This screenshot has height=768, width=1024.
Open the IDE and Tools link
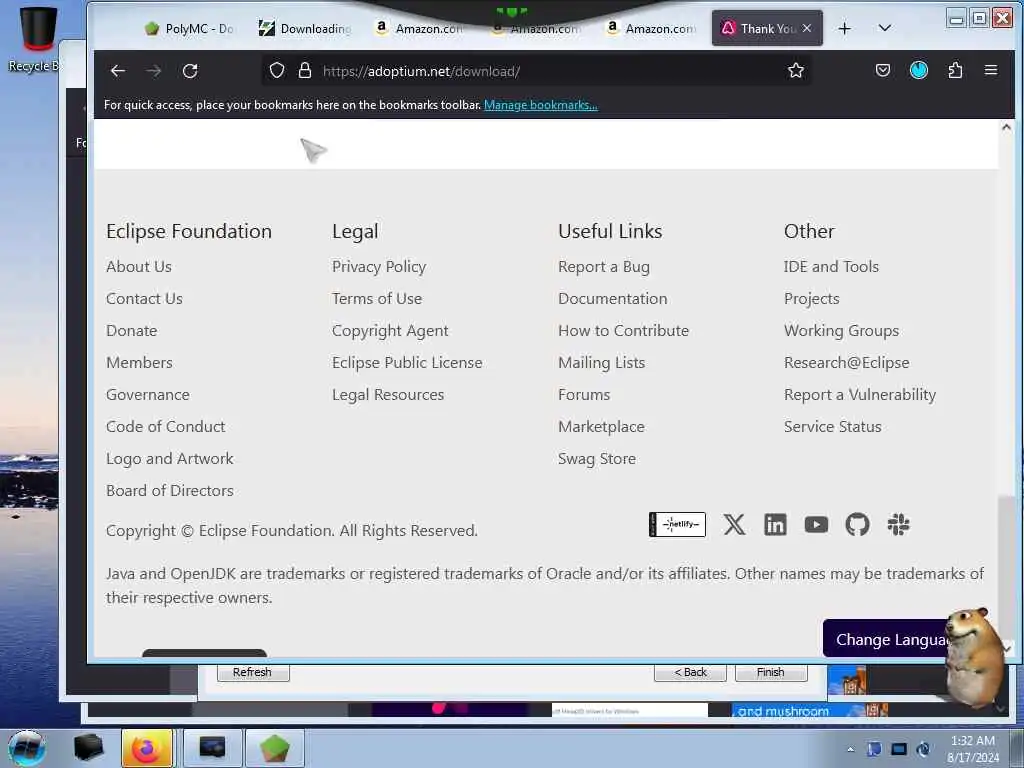click(x=831, y=266)
